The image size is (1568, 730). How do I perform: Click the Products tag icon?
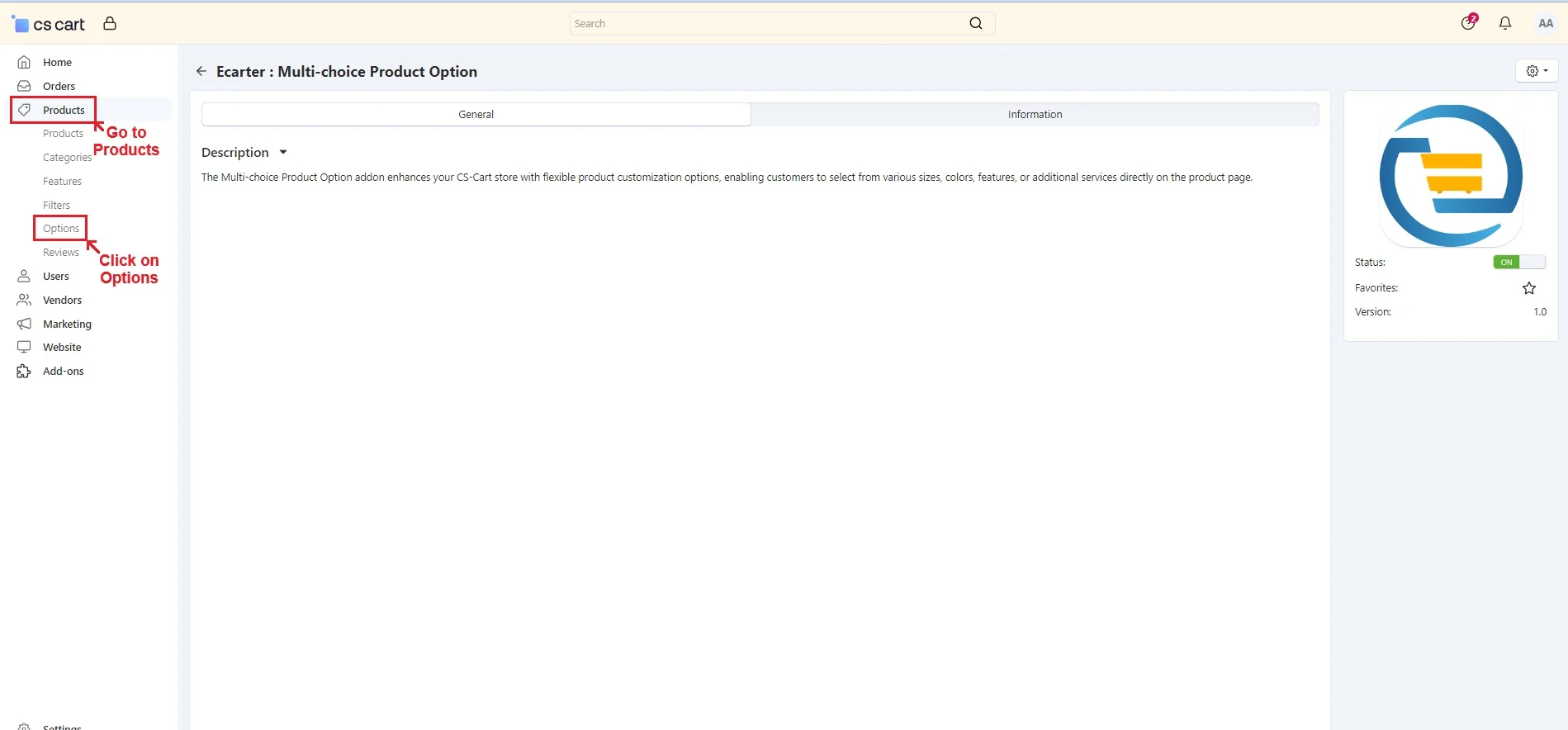pyautogui.click(x=24, y=110)
